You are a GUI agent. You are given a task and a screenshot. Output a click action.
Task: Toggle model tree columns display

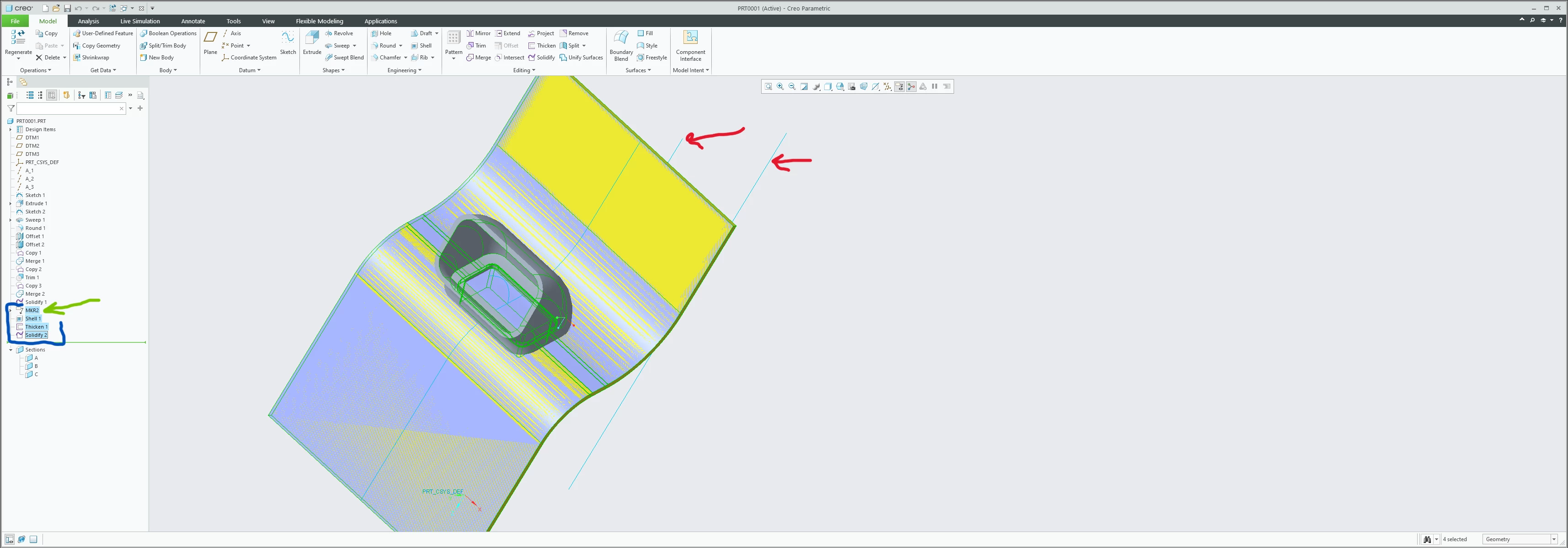[x=52, y=95]
